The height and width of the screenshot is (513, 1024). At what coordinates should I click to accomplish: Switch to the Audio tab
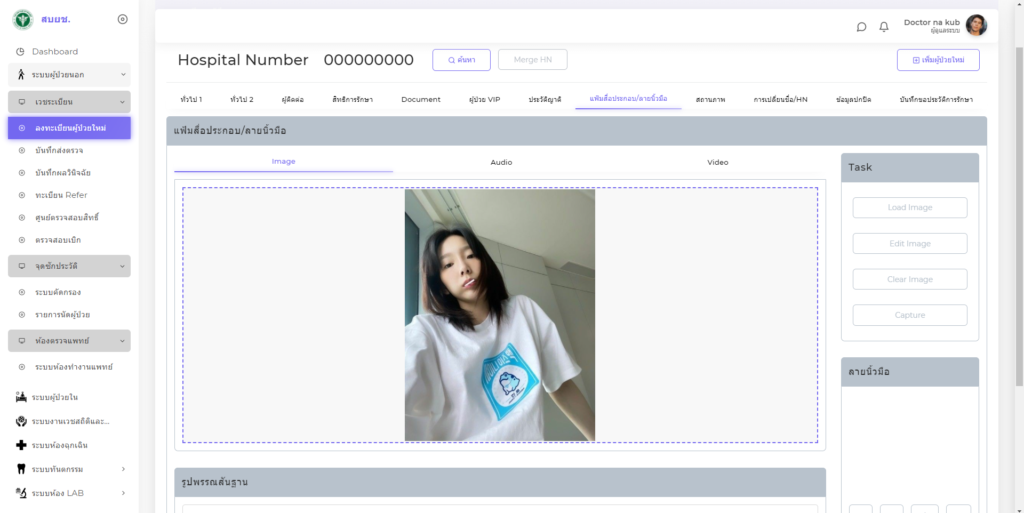coord(501,162)
